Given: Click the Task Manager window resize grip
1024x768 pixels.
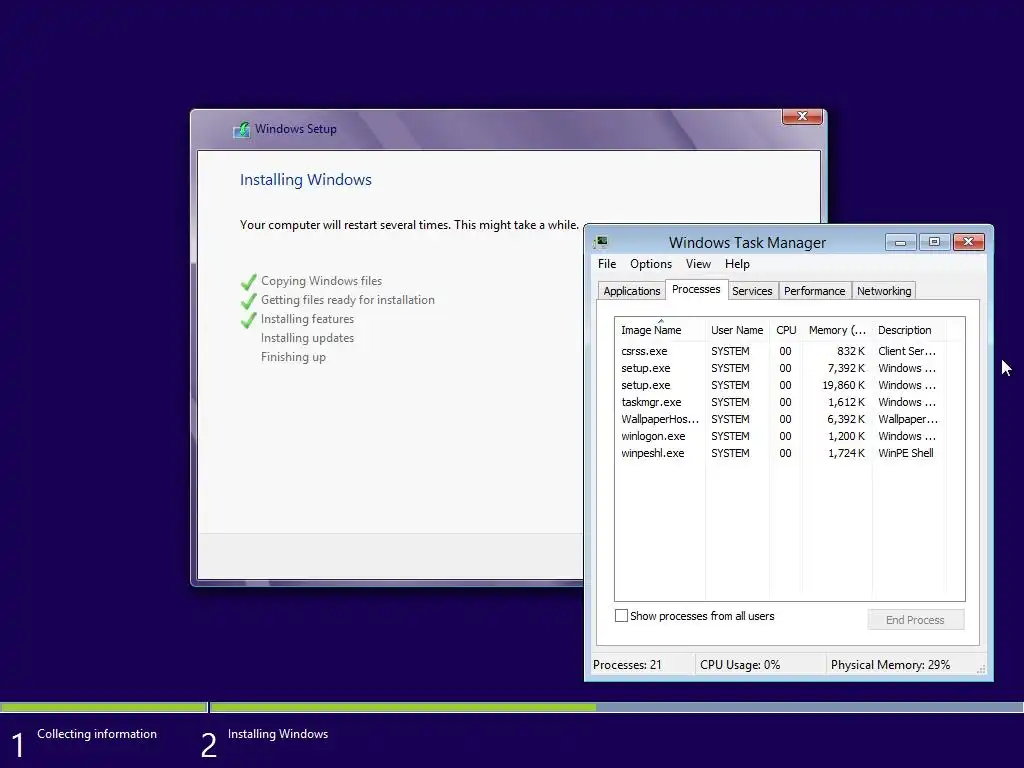Looking at the screenshot, I should point(980,669).
